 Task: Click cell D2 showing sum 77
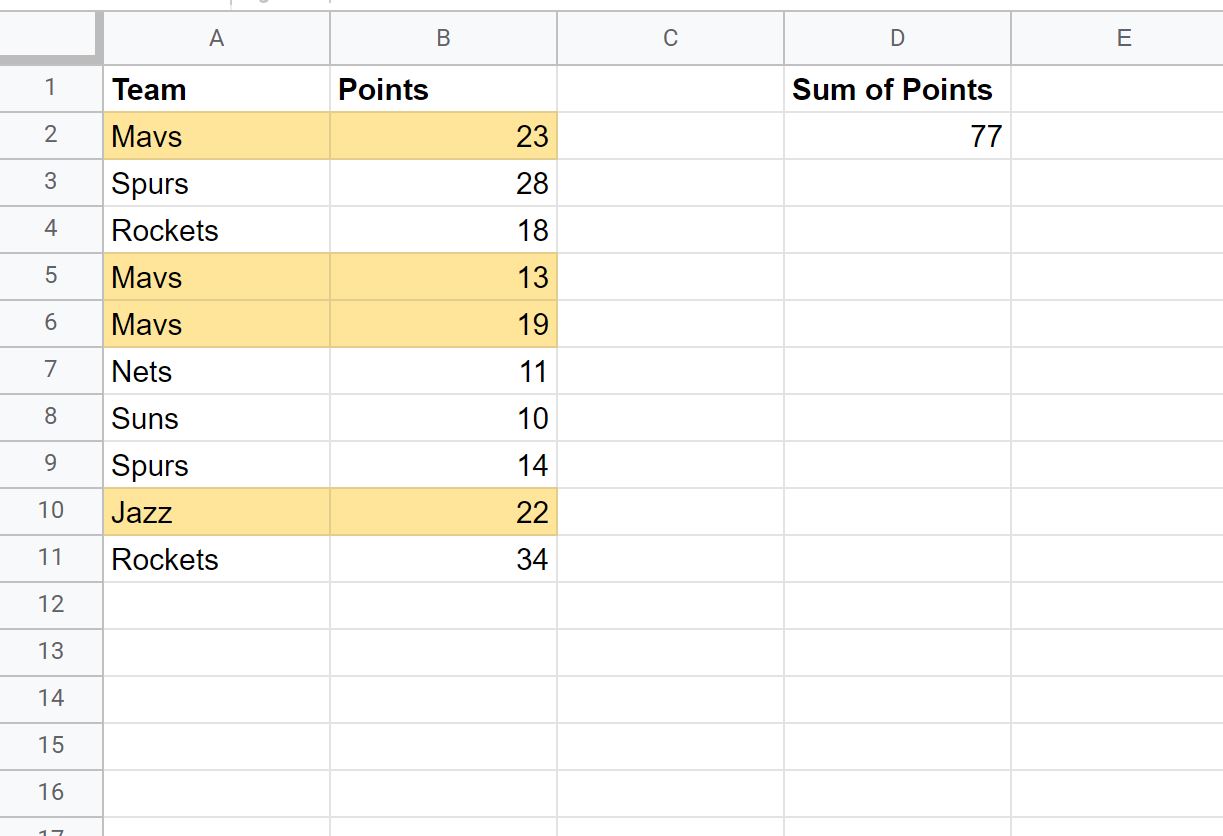click(x=897, y=136)
